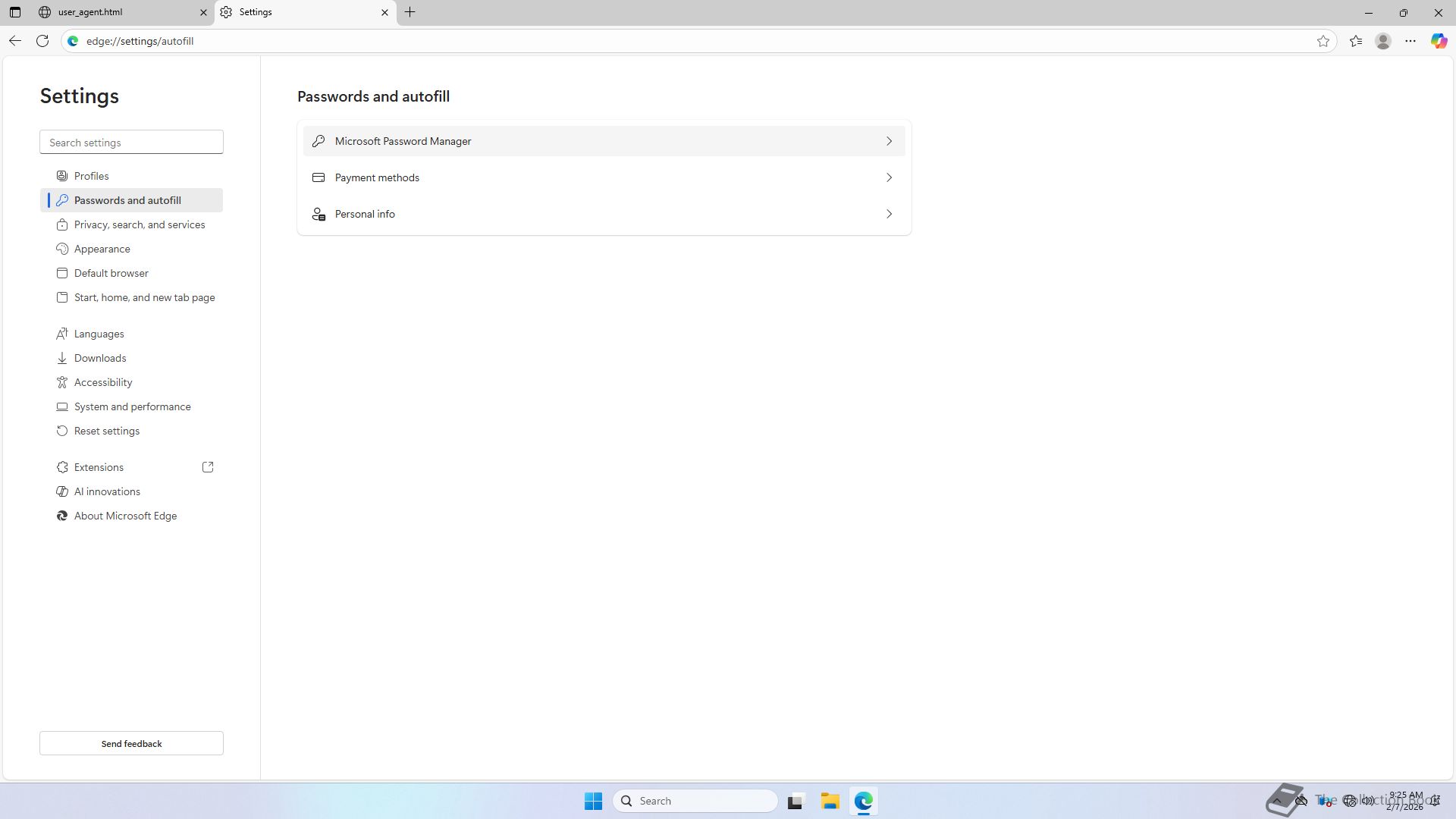Go back using the back arrow

click(15, 41)
